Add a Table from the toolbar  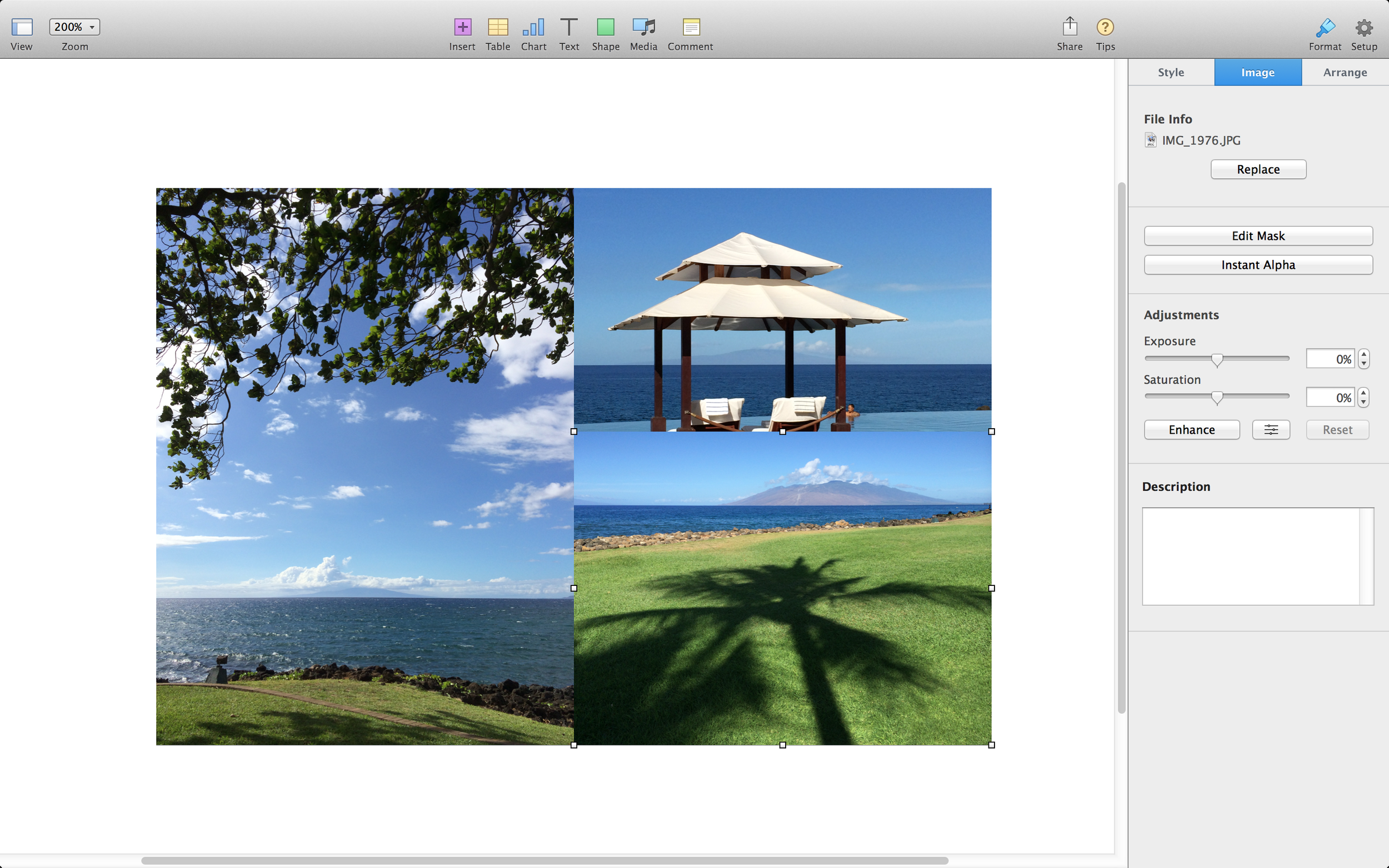pos(498,27)
